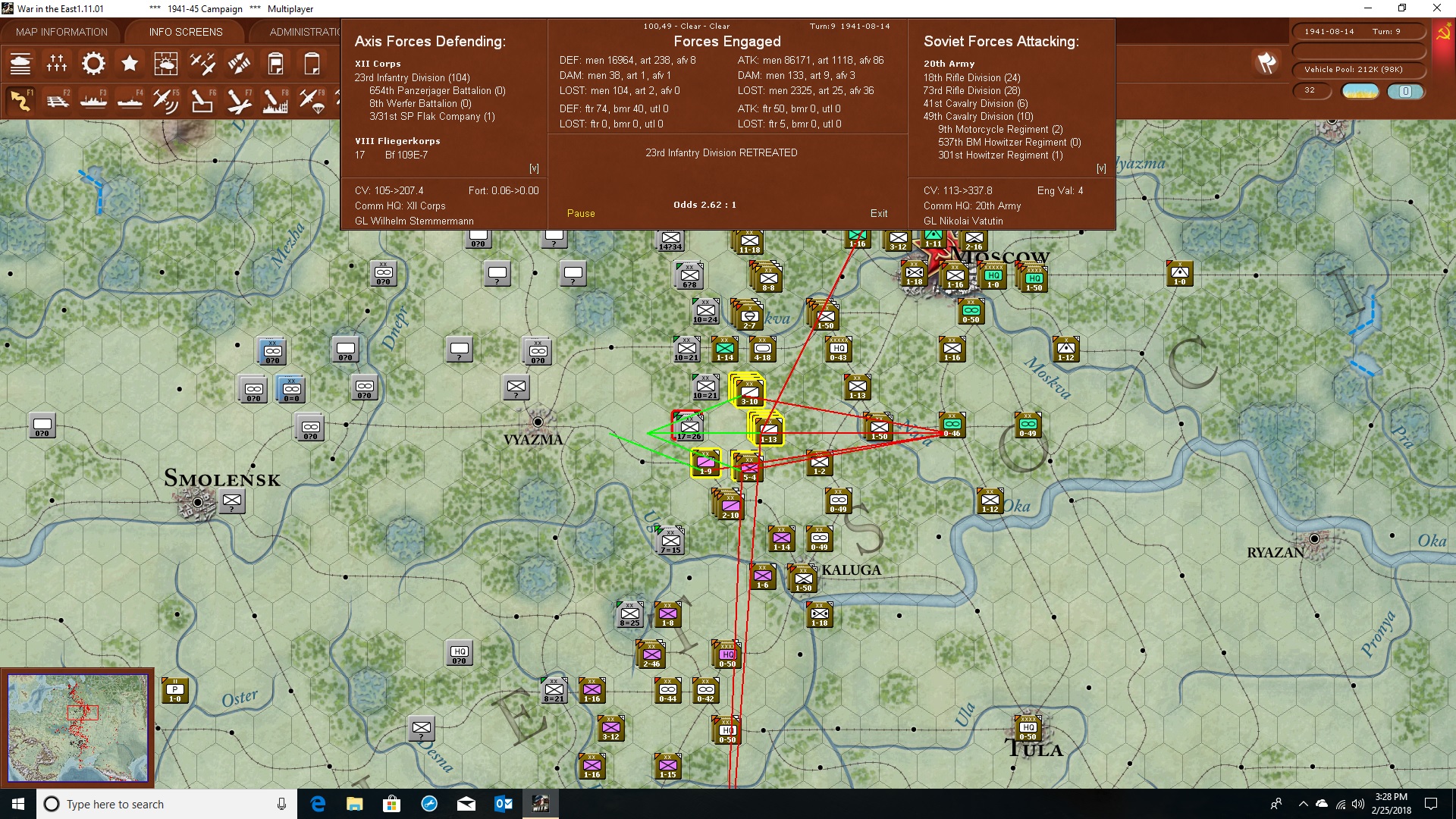Expand Soviet attacking forces [v] toggle

1101,168
